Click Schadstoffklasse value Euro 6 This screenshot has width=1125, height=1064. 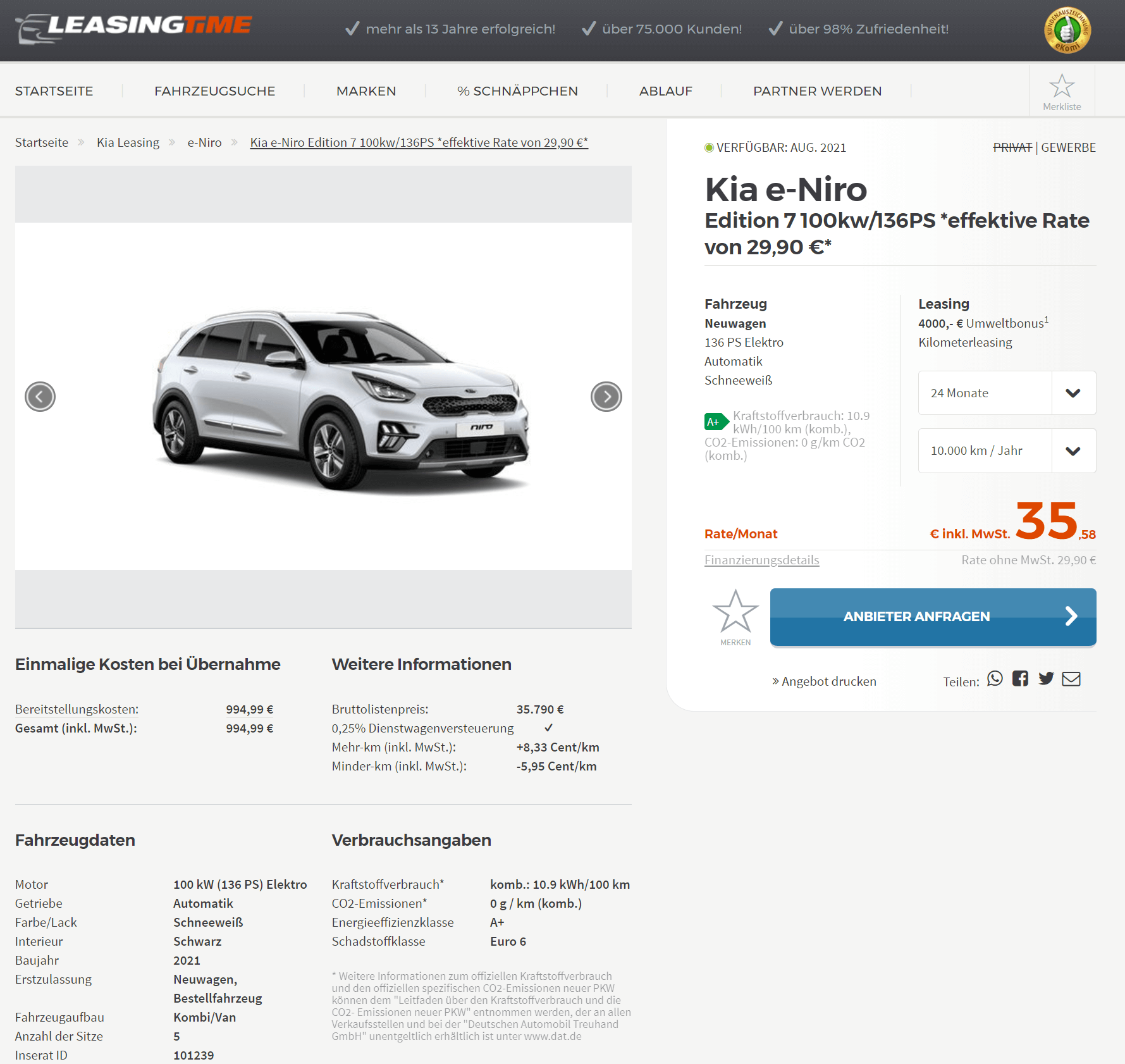point(508,941)
